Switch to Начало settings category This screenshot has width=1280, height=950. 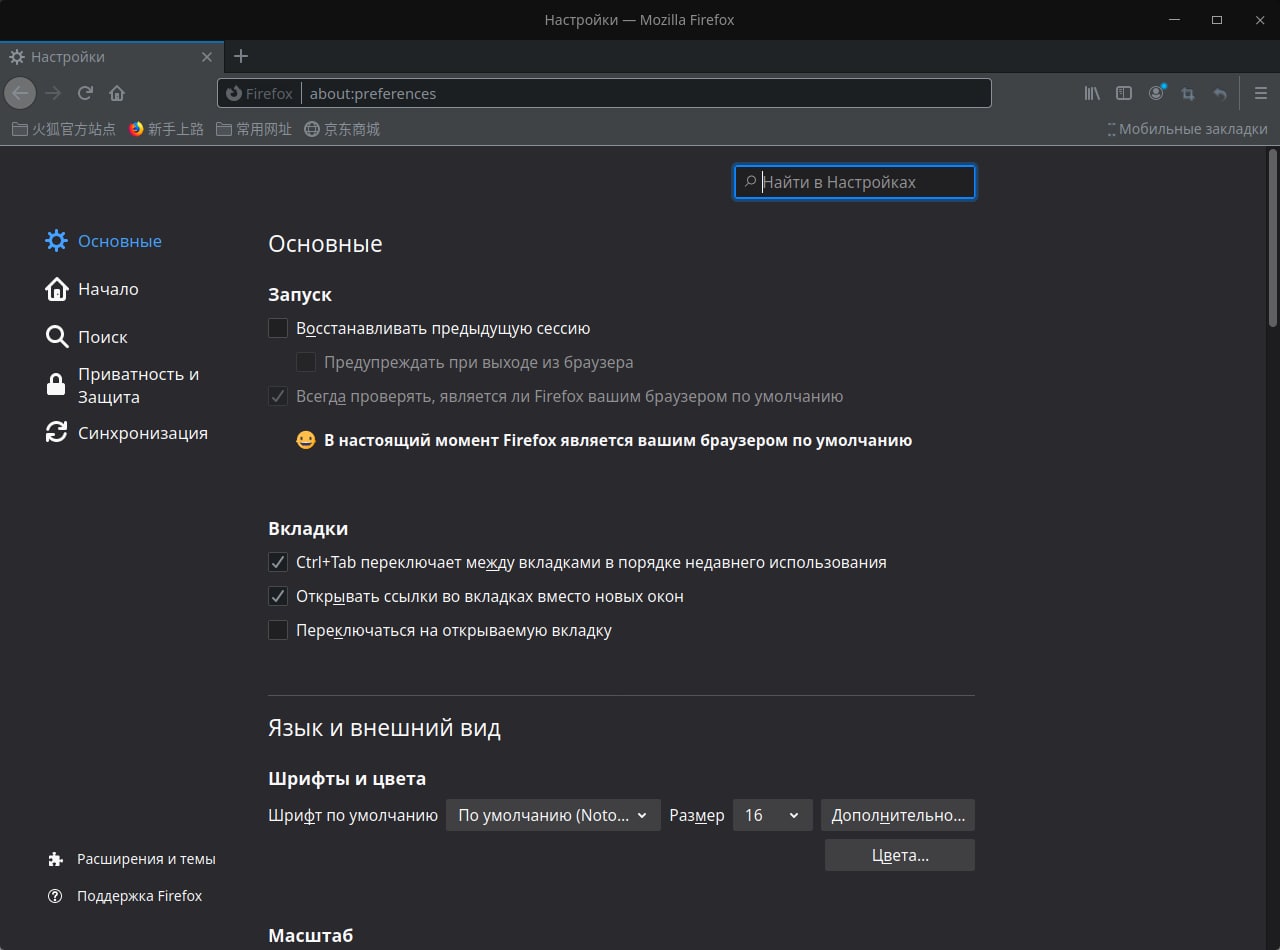tap(92, 289)
